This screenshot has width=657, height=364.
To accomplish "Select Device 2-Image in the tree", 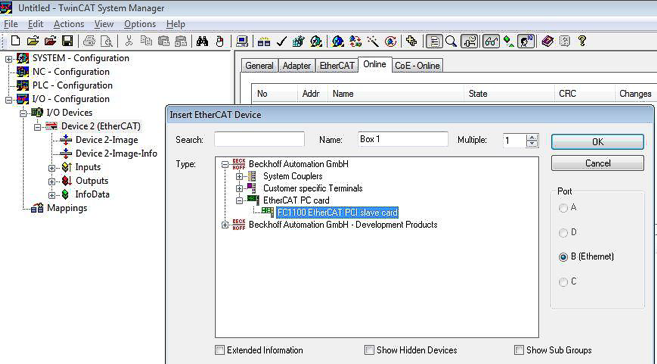I will coord(106,140).
